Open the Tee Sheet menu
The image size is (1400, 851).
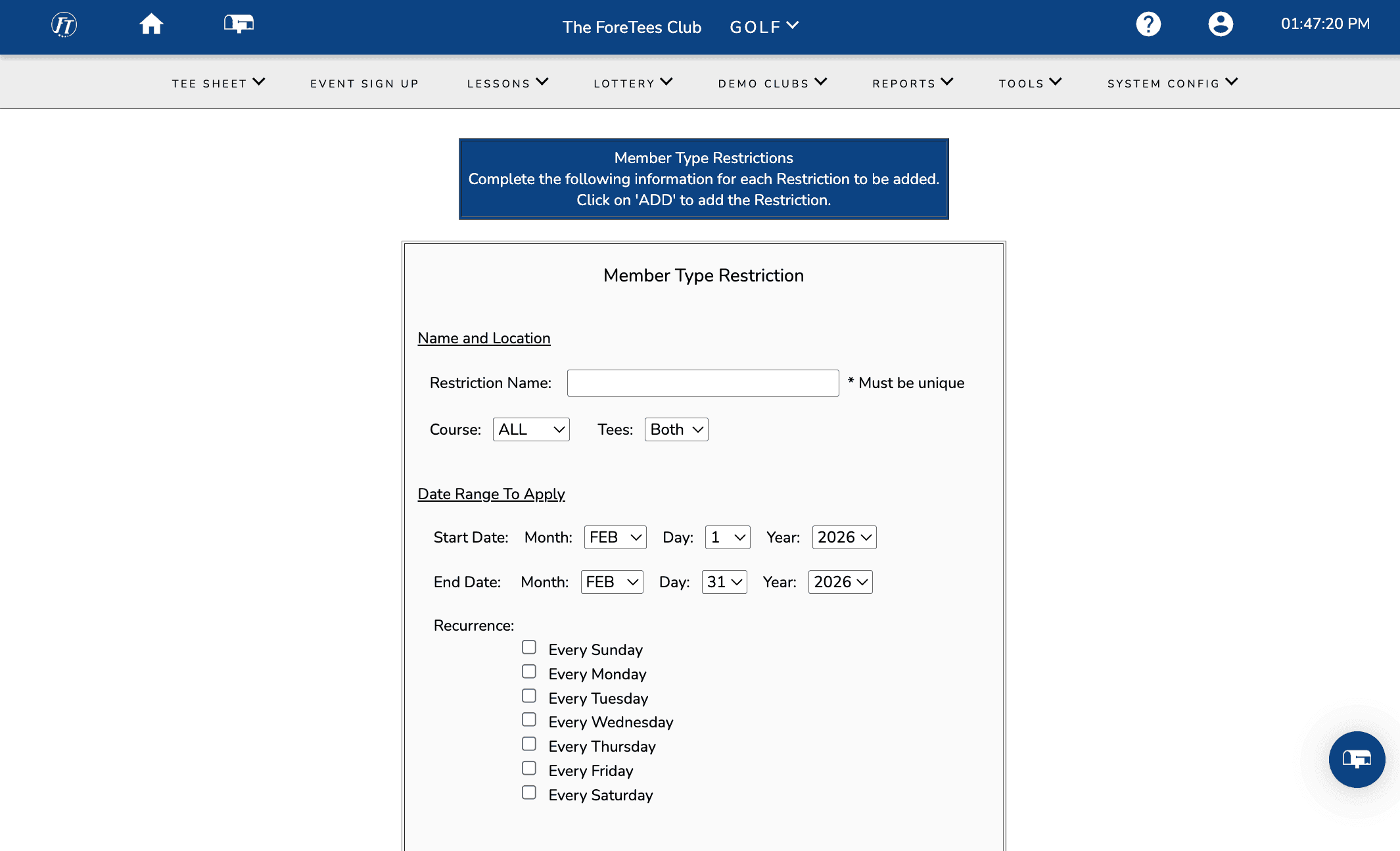[x=218, y=83]
